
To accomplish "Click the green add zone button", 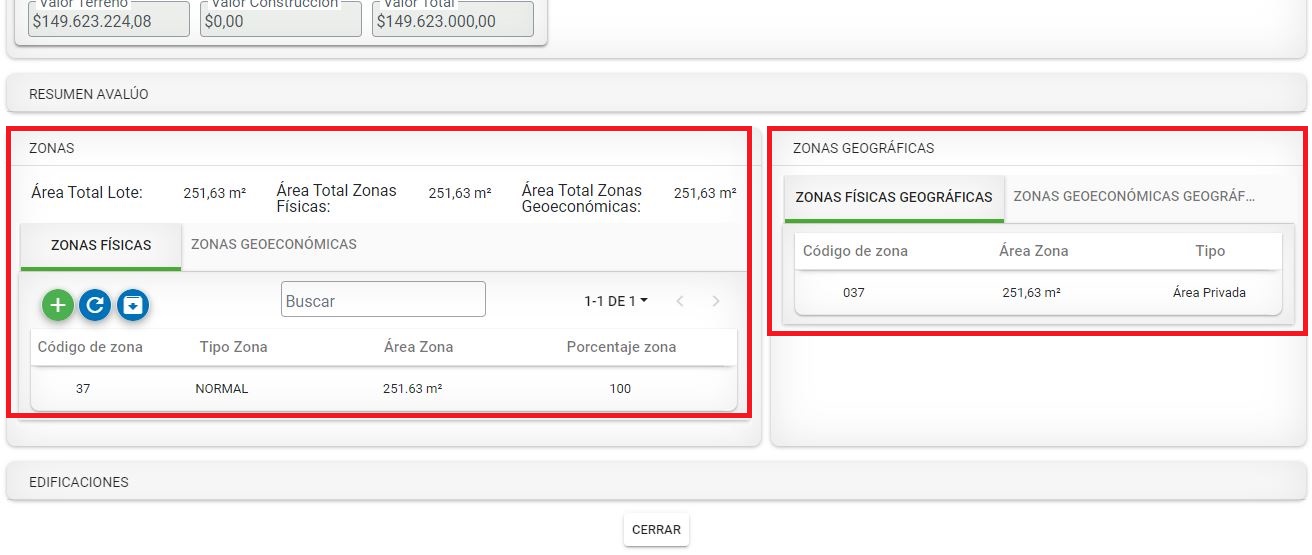I will coord(58,305).
